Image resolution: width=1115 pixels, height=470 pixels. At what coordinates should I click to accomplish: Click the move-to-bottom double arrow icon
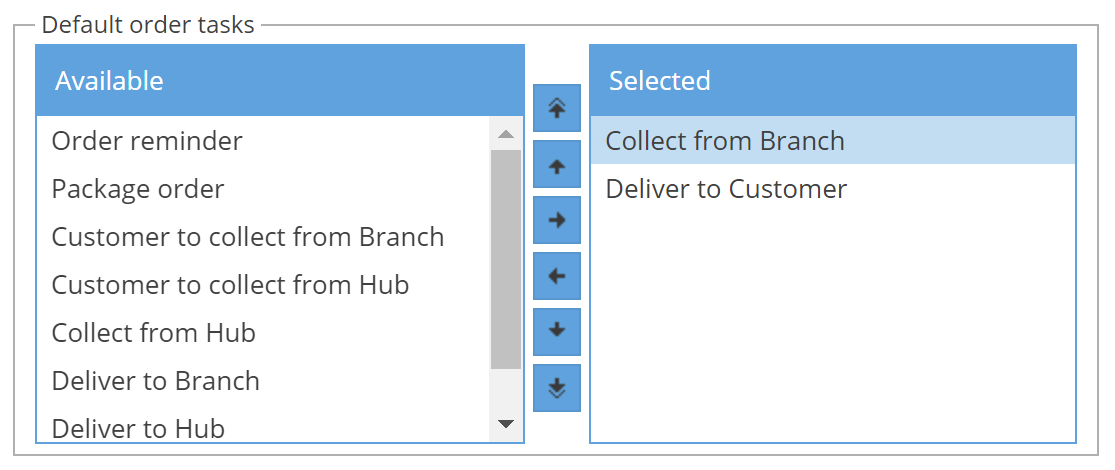tap(557, 387)
